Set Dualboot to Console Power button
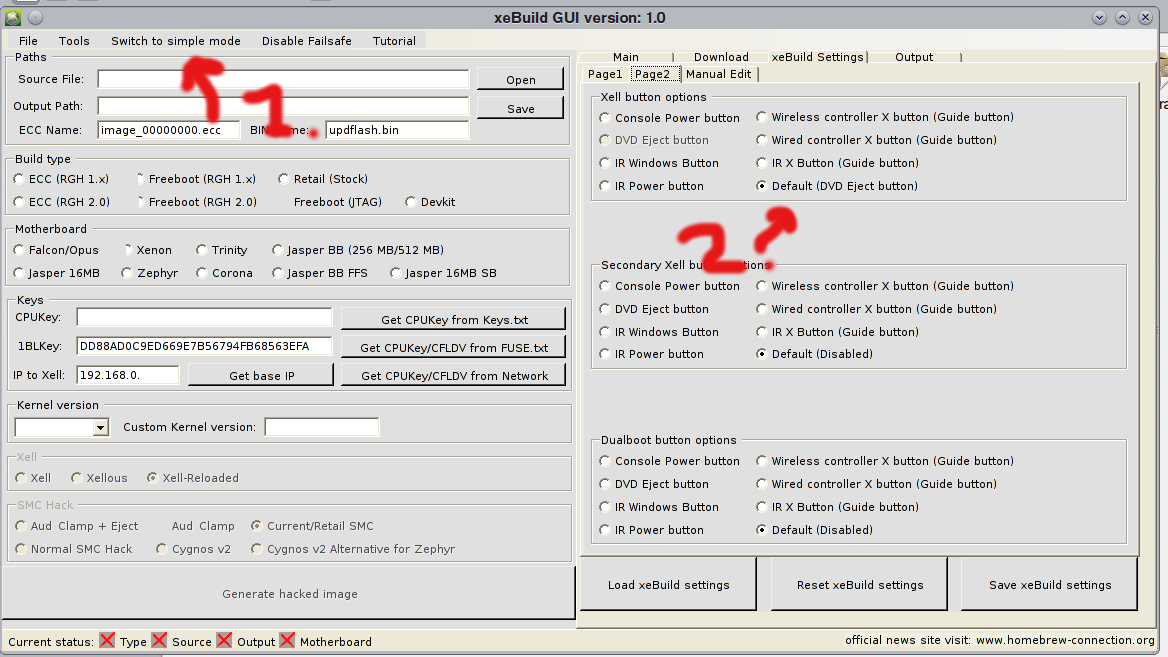Image resolution: width=1168 pixels, height=657 pixels. tap(605, 461)
